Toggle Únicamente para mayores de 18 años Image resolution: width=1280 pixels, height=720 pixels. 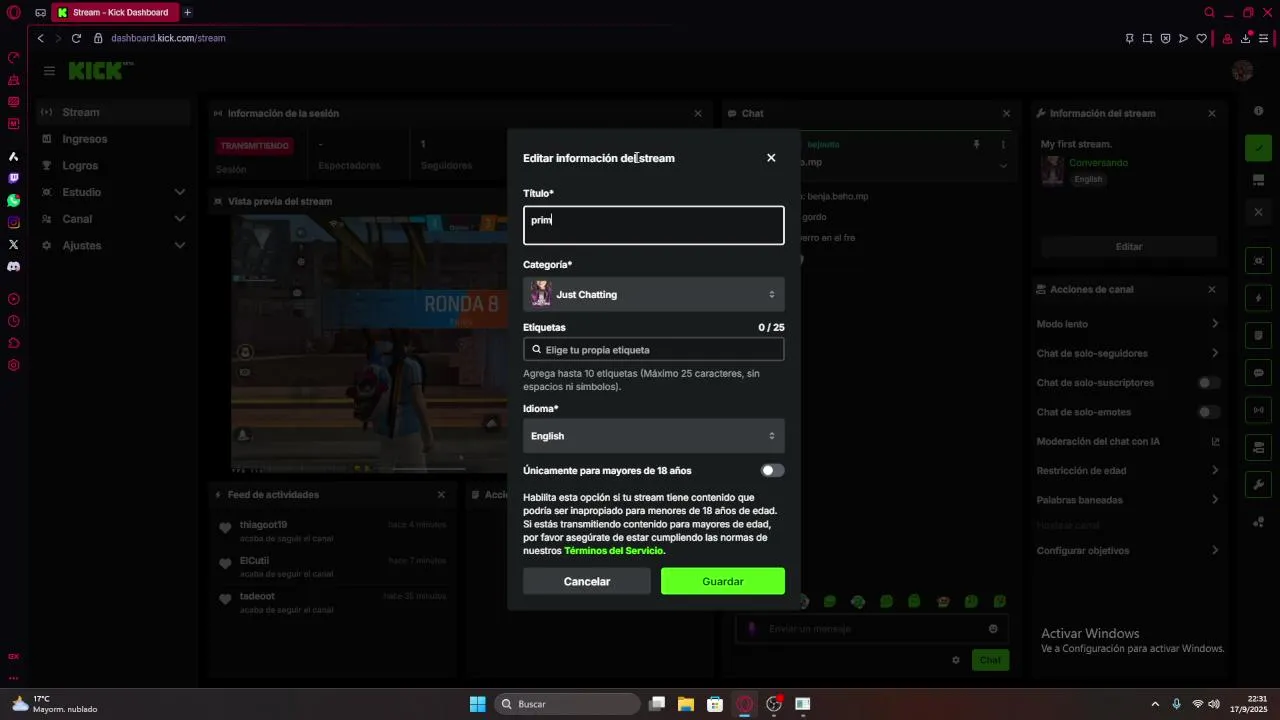click(x=772, y=470)
